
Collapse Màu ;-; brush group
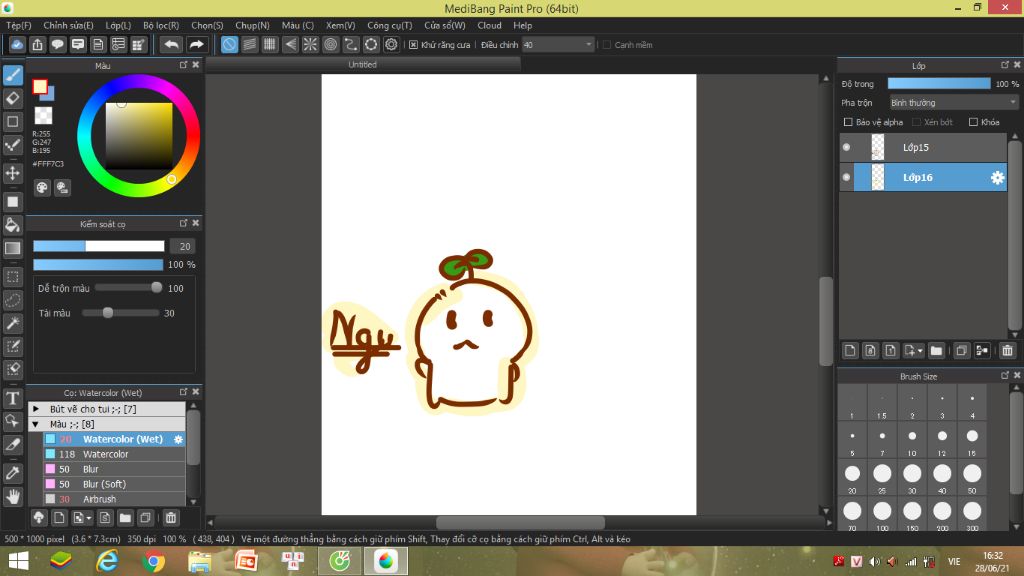(x=36, y=424)
